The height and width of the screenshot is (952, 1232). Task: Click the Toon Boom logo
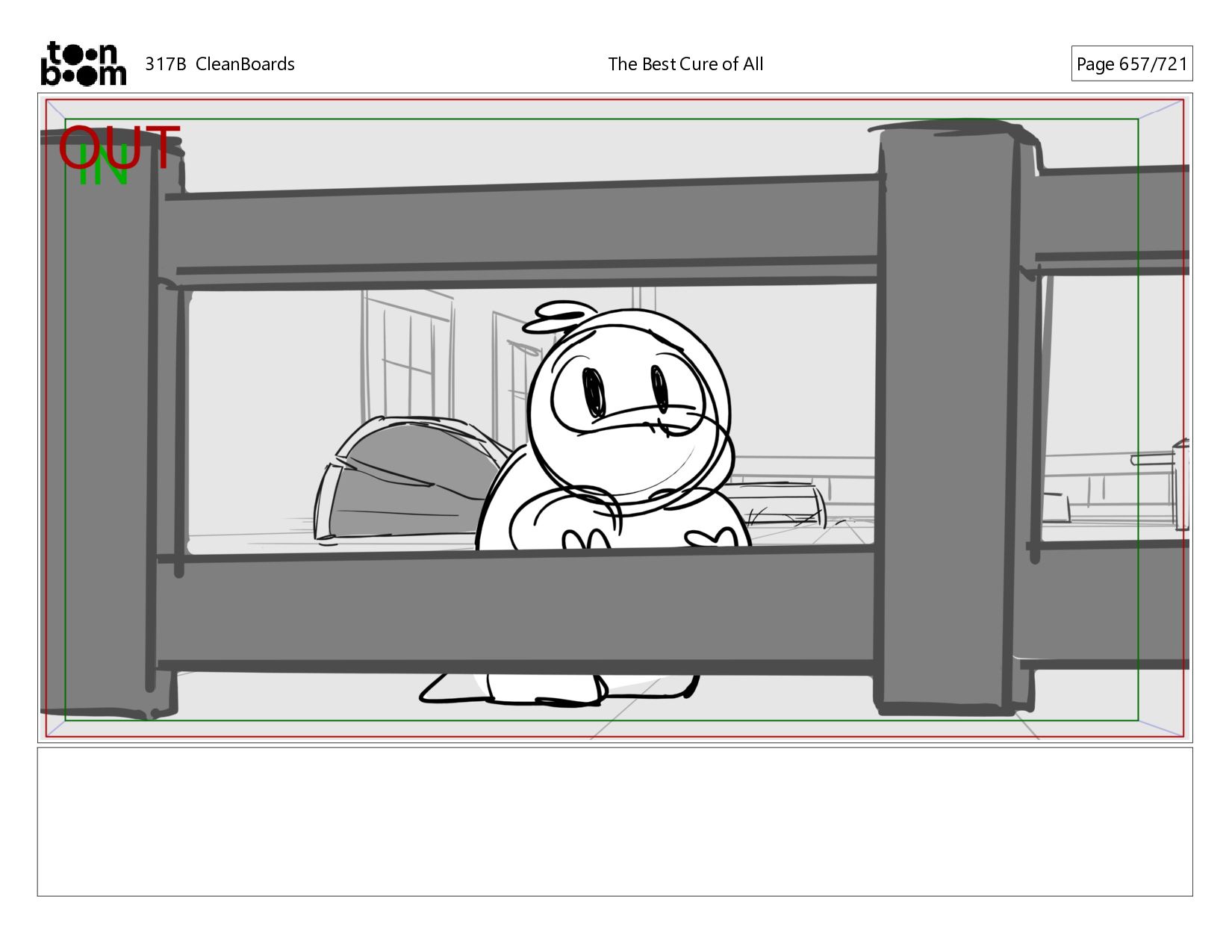click(83, 63)
